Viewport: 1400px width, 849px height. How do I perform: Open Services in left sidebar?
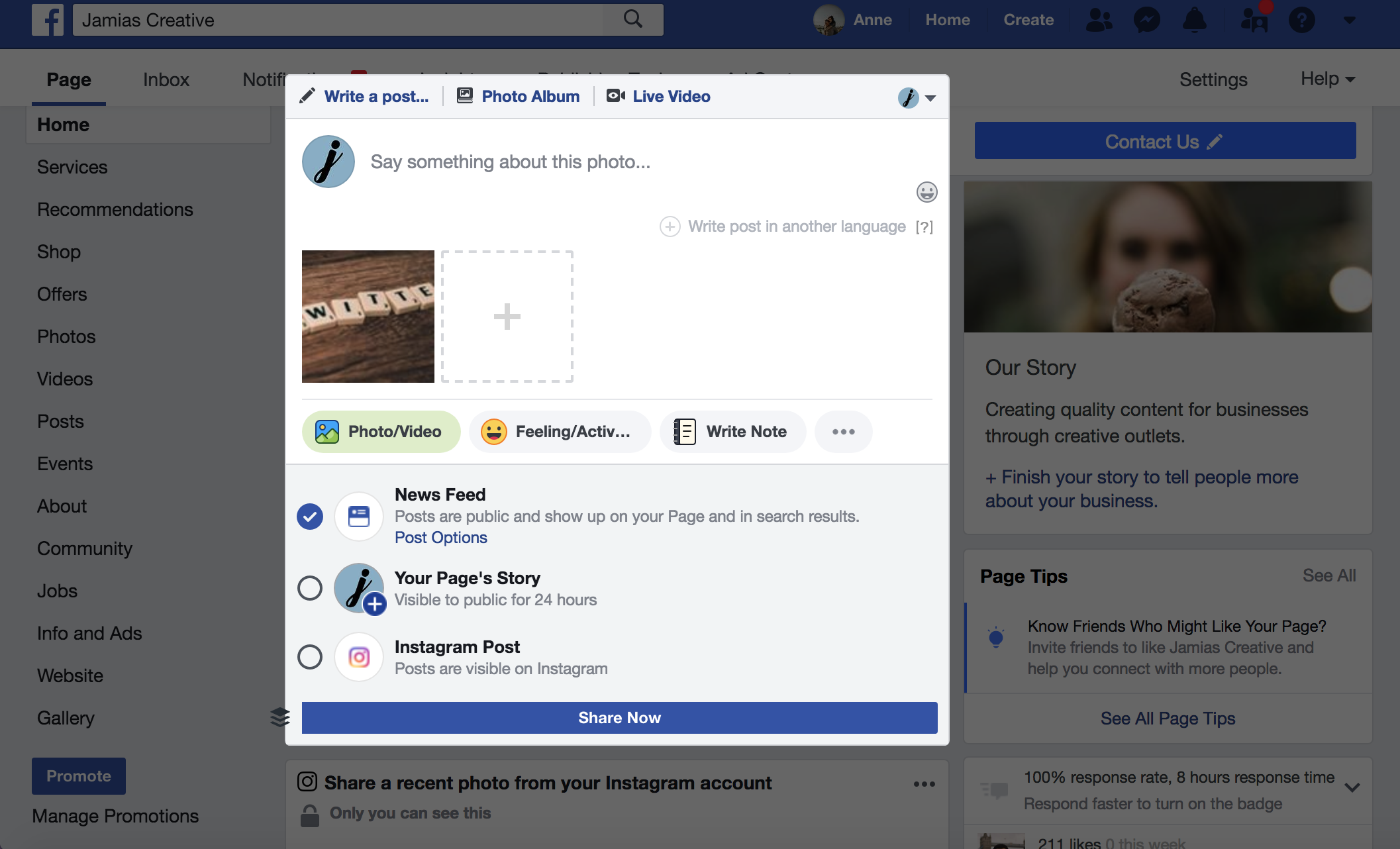tap(72, 167)
